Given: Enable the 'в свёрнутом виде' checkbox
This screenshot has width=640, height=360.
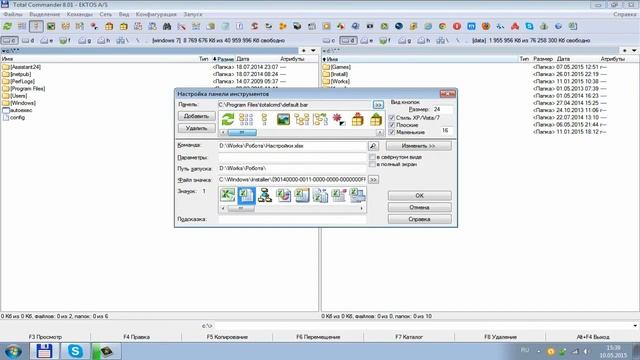Looking at the screenshot, I should coord(372,157).
